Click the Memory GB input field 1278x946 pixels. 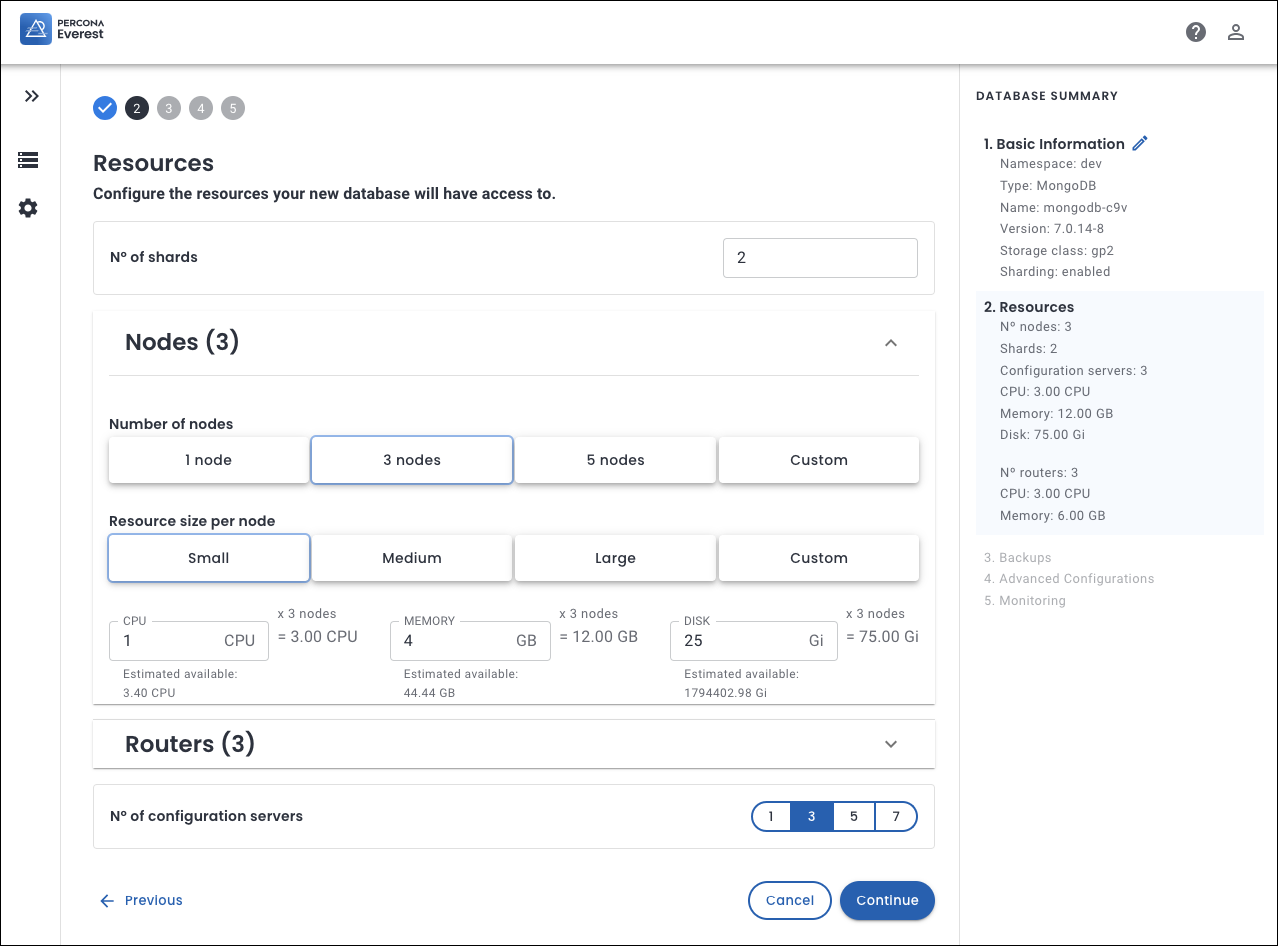click(455, 640)
